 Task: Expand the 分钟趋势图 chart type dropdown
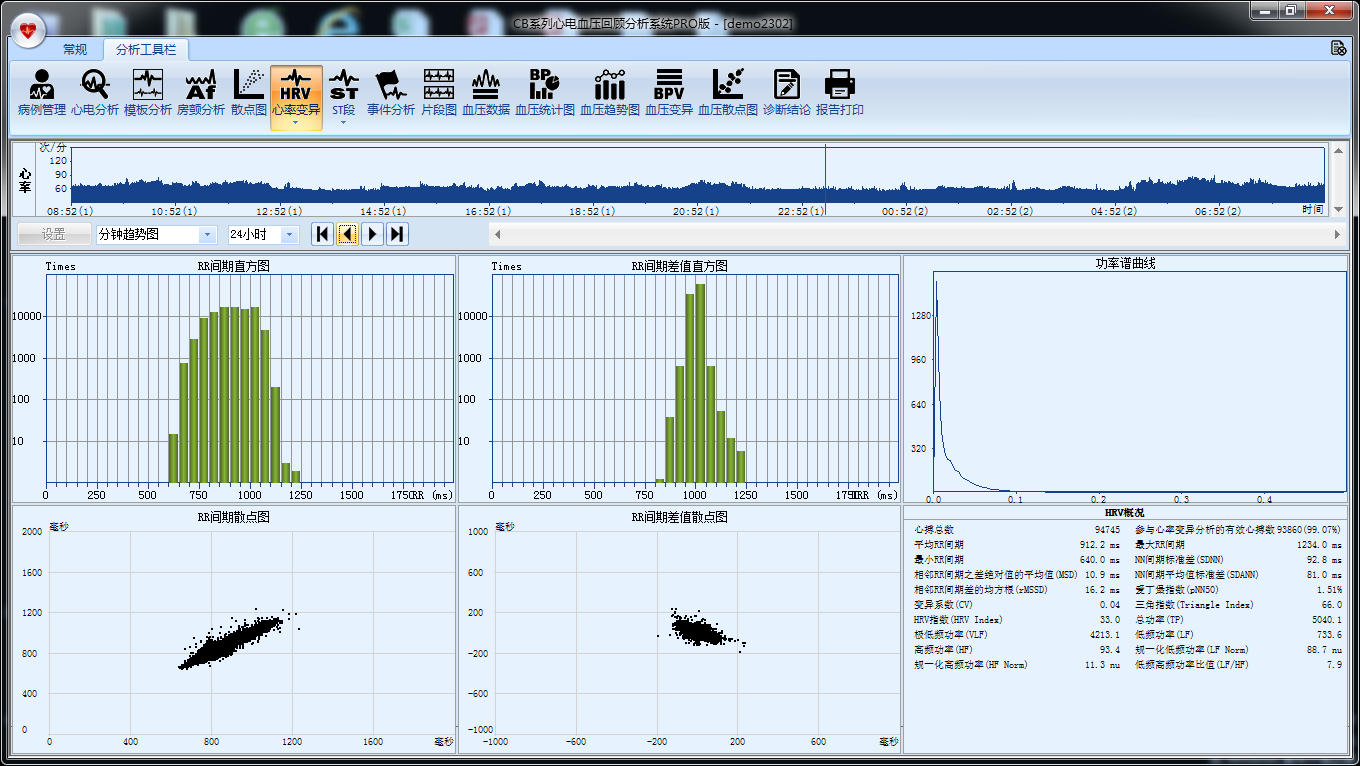207,235
